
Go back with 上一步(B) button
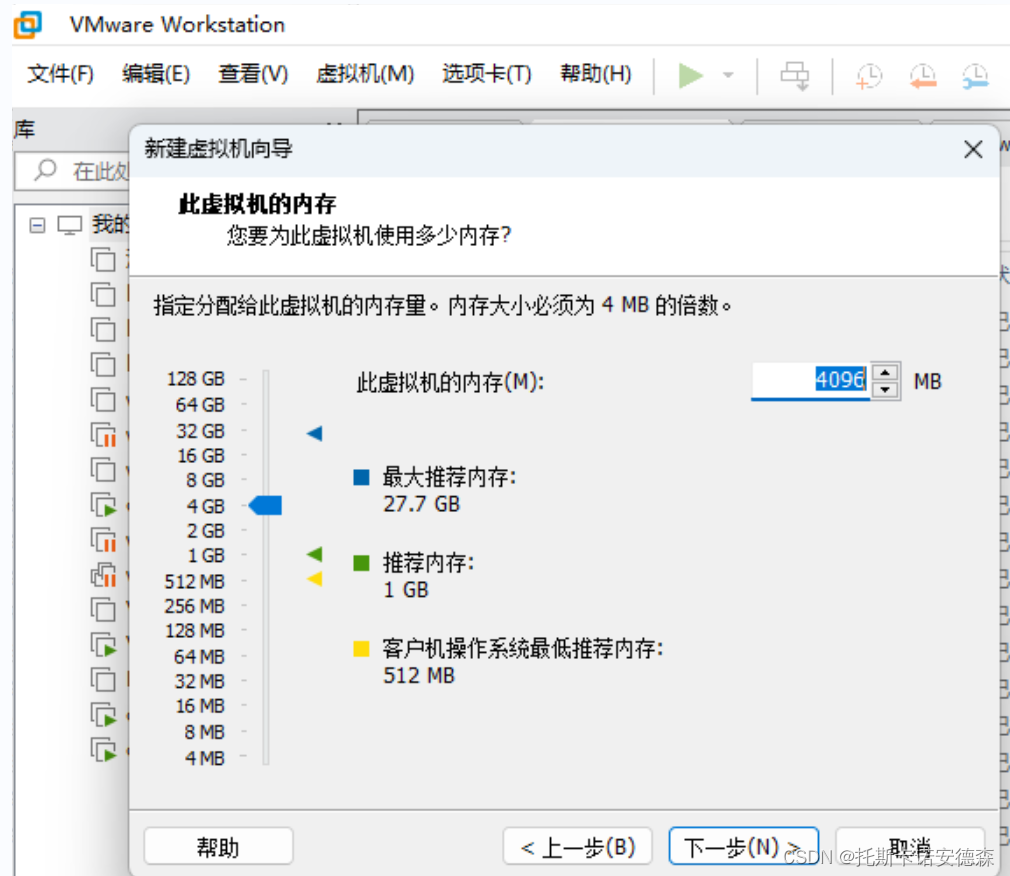578,846
